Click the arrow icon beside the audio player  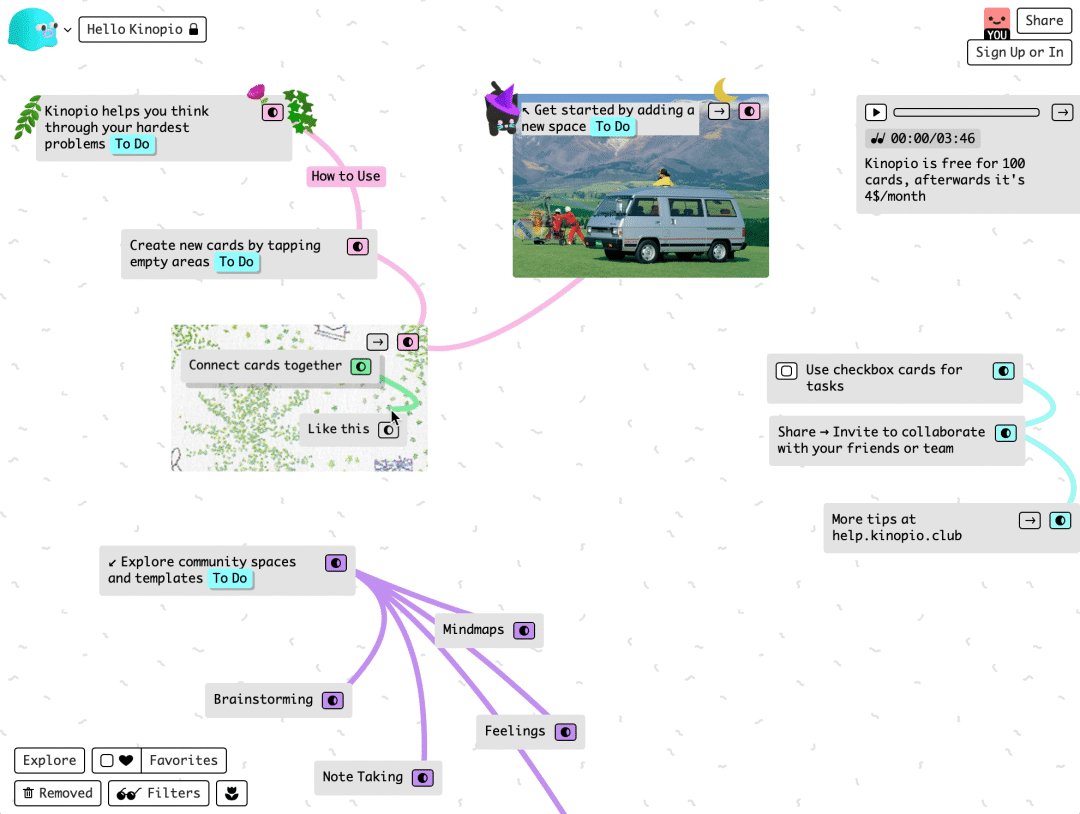pos(1062,111)
